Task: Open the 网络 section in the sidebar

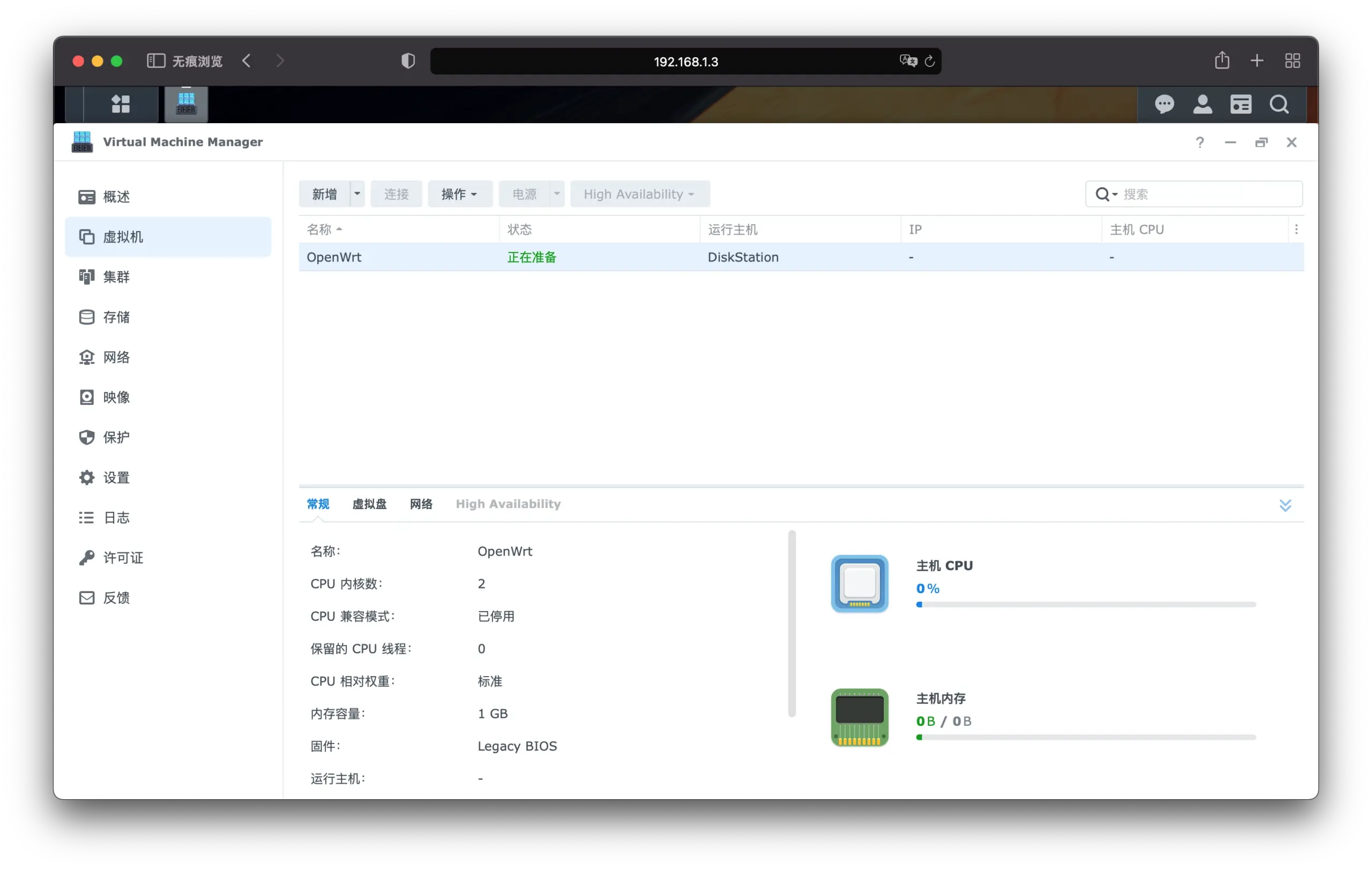Action: [x=168, y=357]
